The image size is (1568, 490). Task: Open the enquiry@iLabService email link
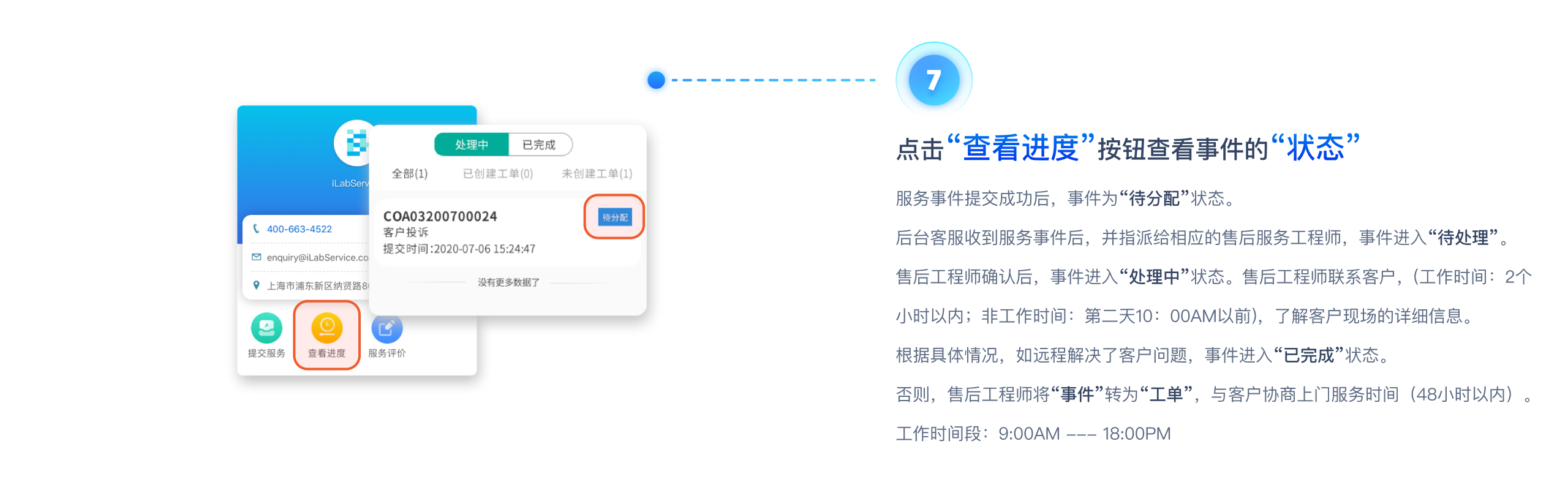click(x=317, y=258)
